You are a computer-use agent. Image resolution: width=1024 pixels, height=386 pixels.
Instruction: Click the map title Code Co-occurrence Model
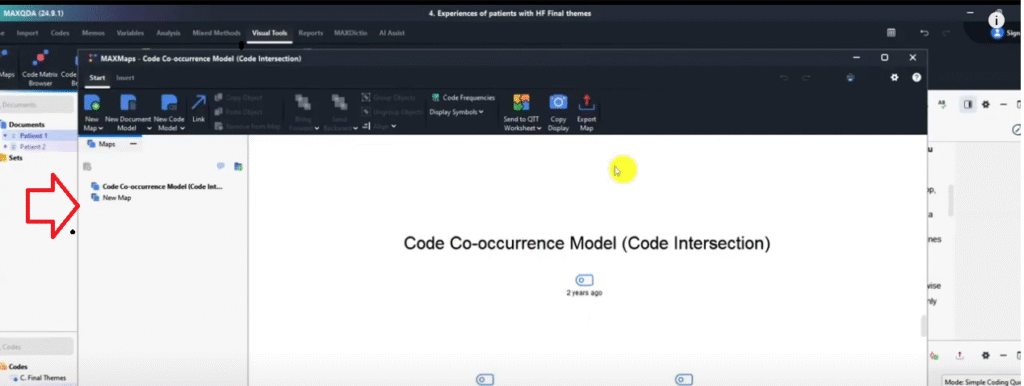click(587, 244)
